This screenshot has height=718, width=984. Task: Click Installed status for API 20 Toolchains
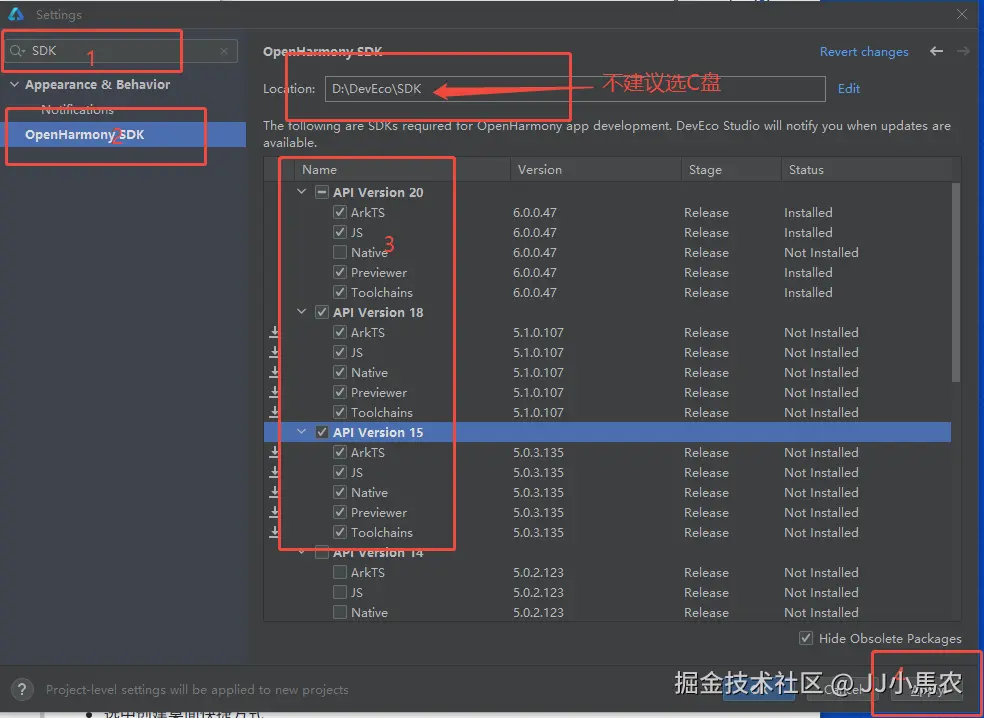pos(808,292)
